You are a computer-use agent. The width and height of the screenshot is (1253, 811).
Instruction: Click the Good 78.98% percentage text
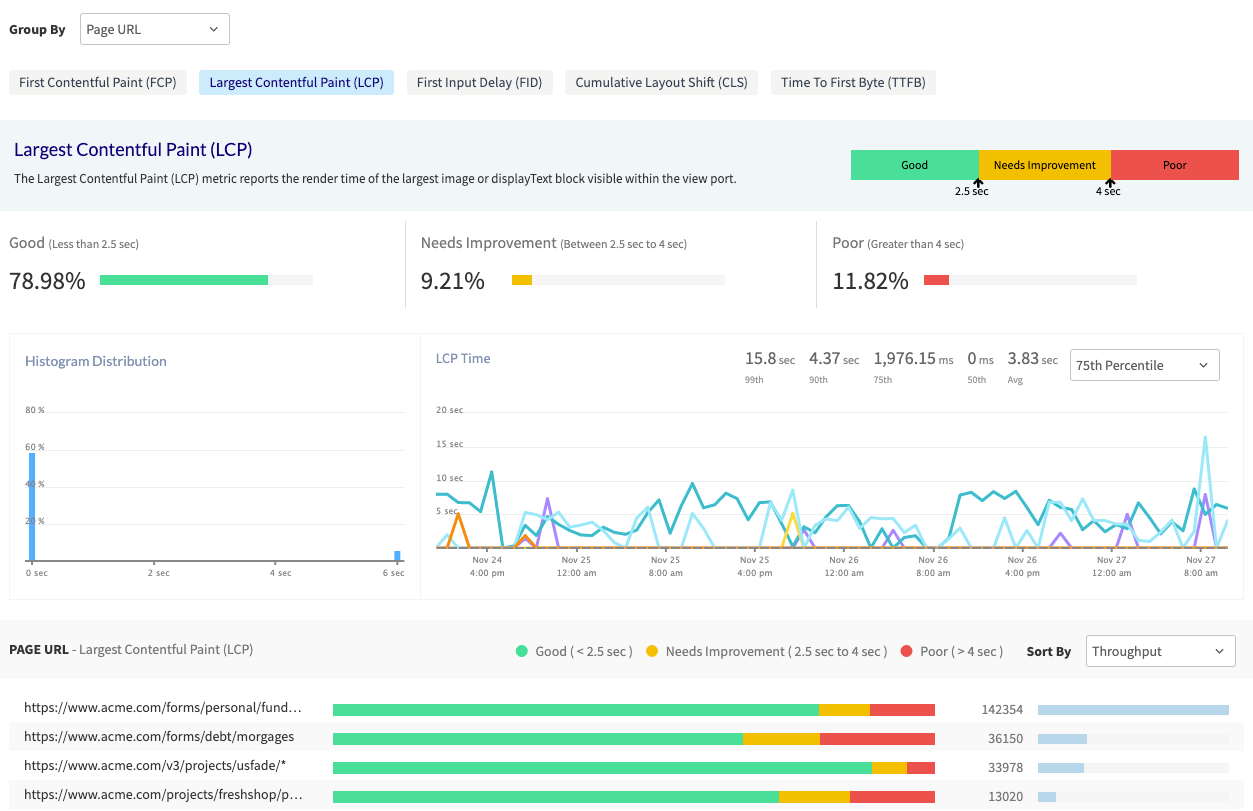47,281
